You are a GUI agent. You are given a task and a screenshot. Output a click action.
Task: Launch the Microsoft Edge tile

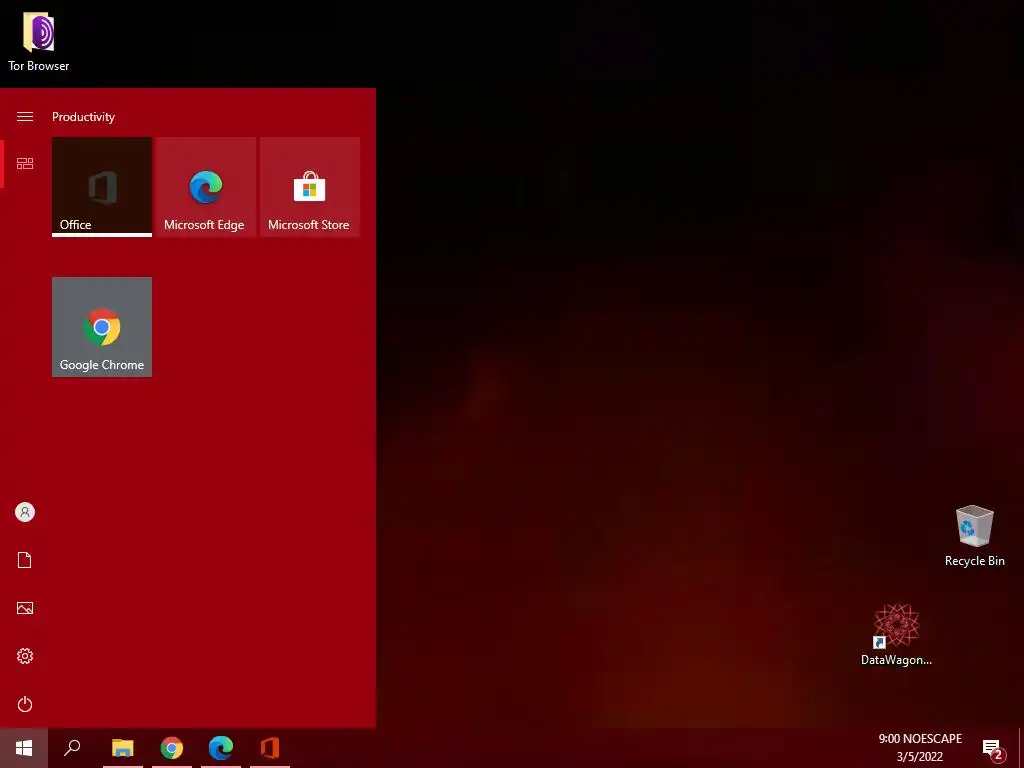tap(206, 187)
